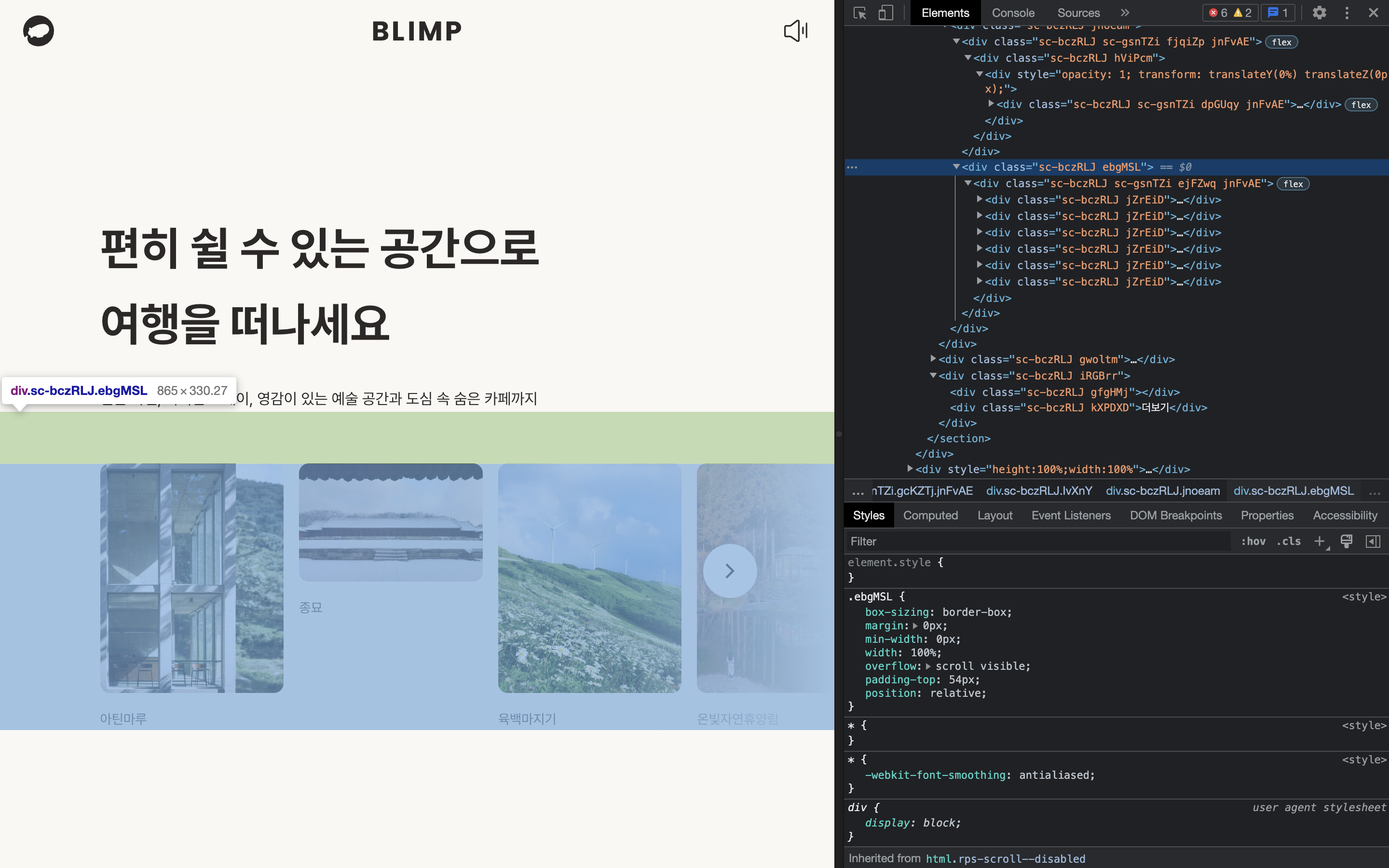Image resolution: width=1389 pixels, height=868 pixels.
Task: Open the warnings counter showing 2
Action: [1243, 13]
